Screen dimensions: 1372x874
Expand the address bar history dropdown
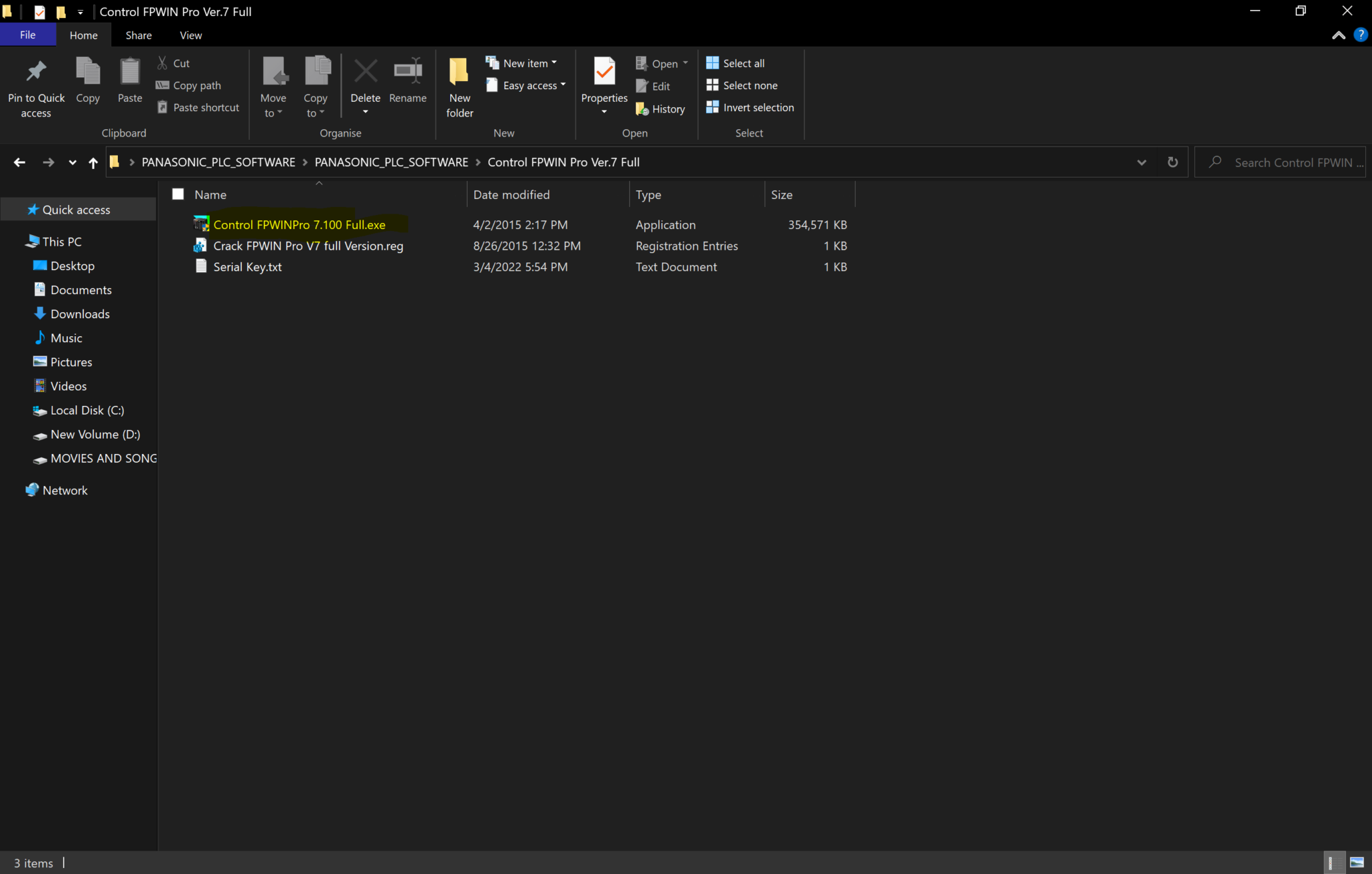point(1142,162)
